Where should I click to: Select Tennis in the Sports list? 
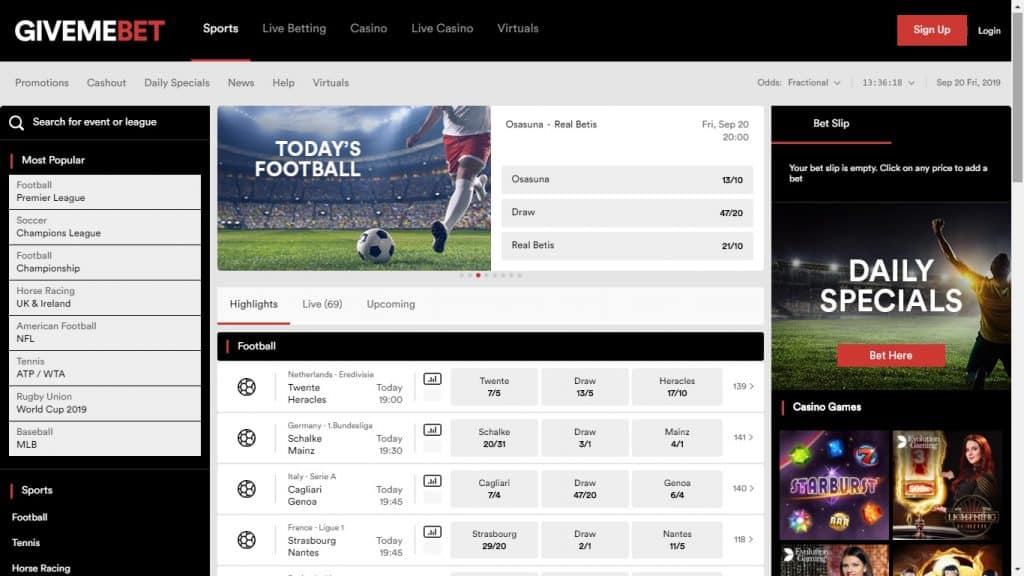click(26, 543)
